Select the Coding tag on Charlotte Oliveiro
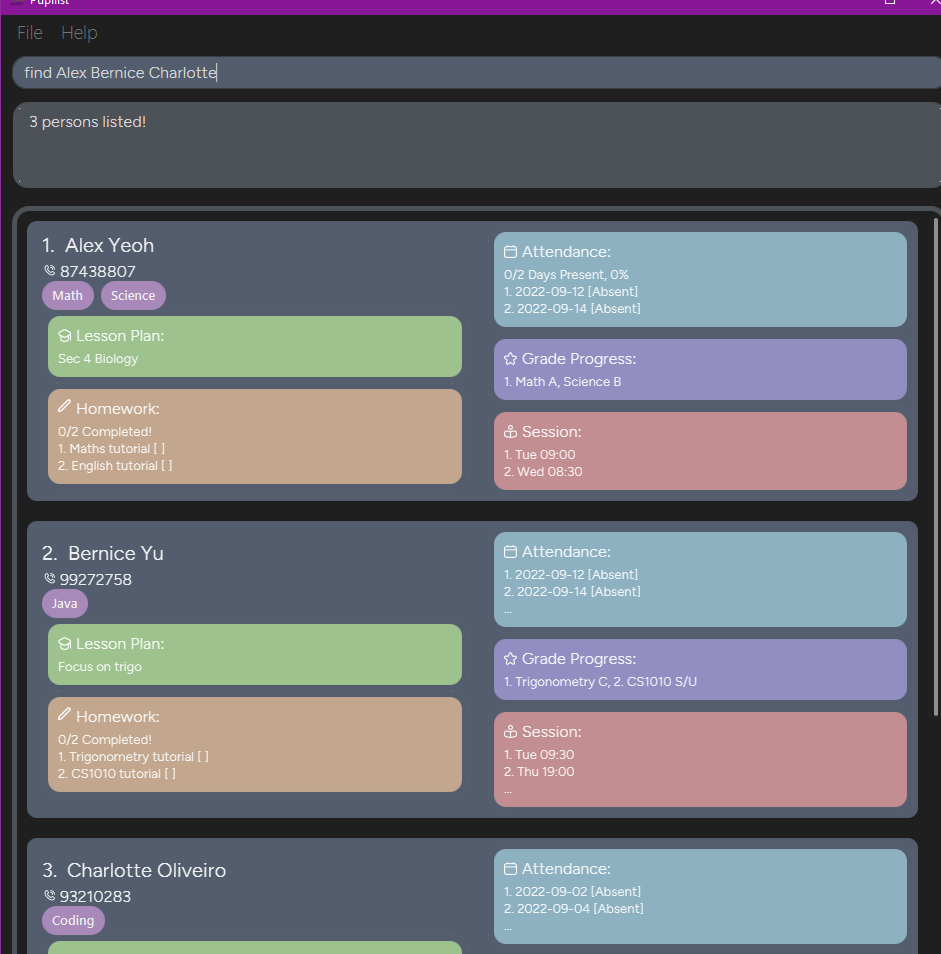This screenshot has width=941, height=954. pos(73,921)
